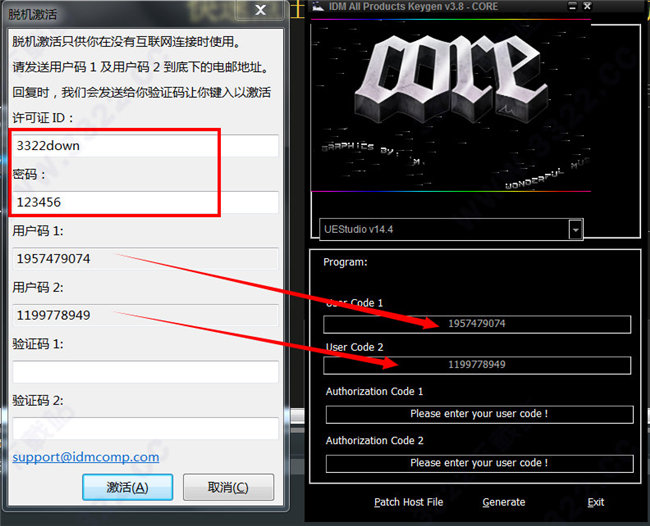Screen dimensions: 650x526
Task: Click the User Code 1 field in keygen
Action: (477, 324)
